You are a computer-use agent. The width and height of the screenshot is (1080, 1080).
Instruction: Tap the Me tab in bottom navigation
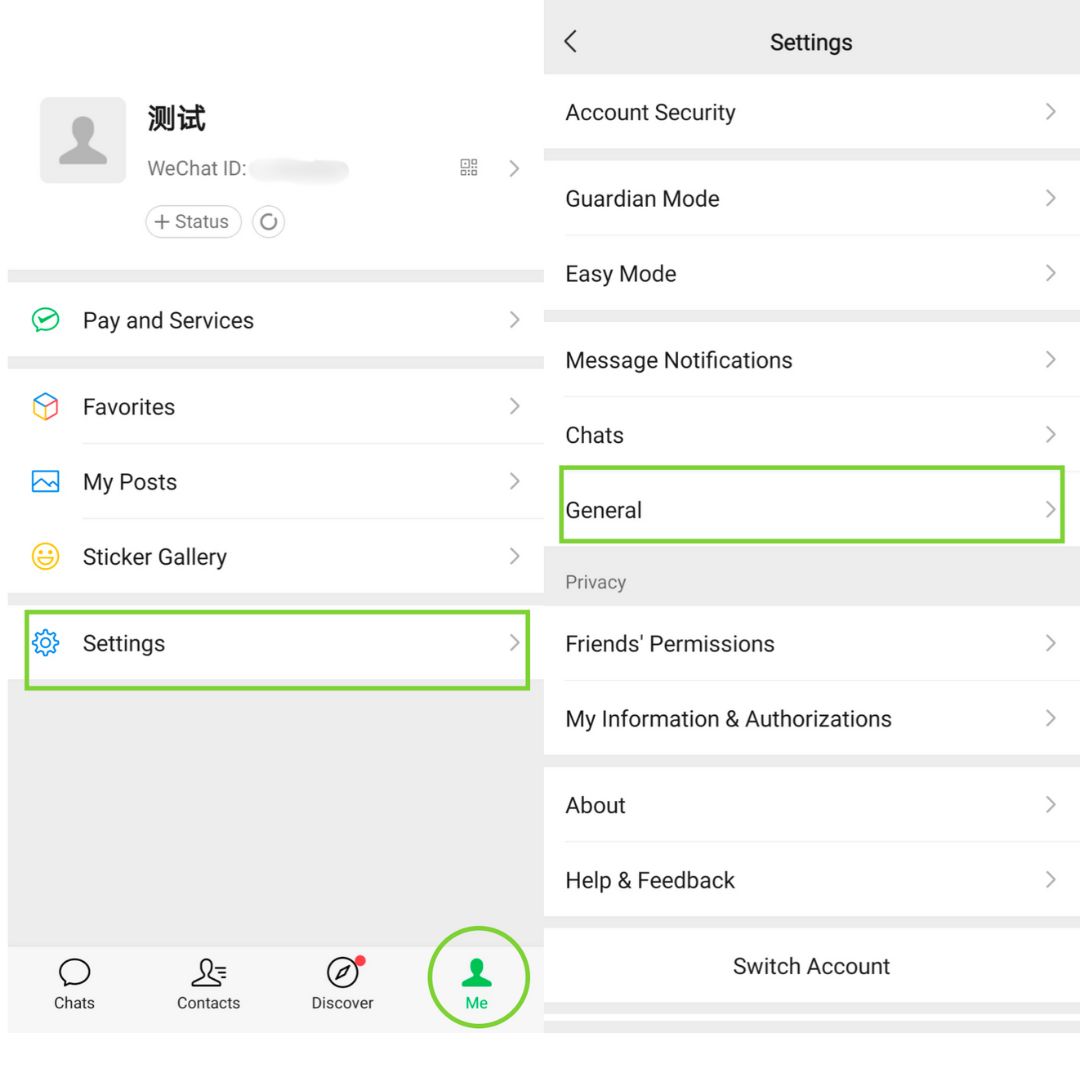click(x=478, y=978)
